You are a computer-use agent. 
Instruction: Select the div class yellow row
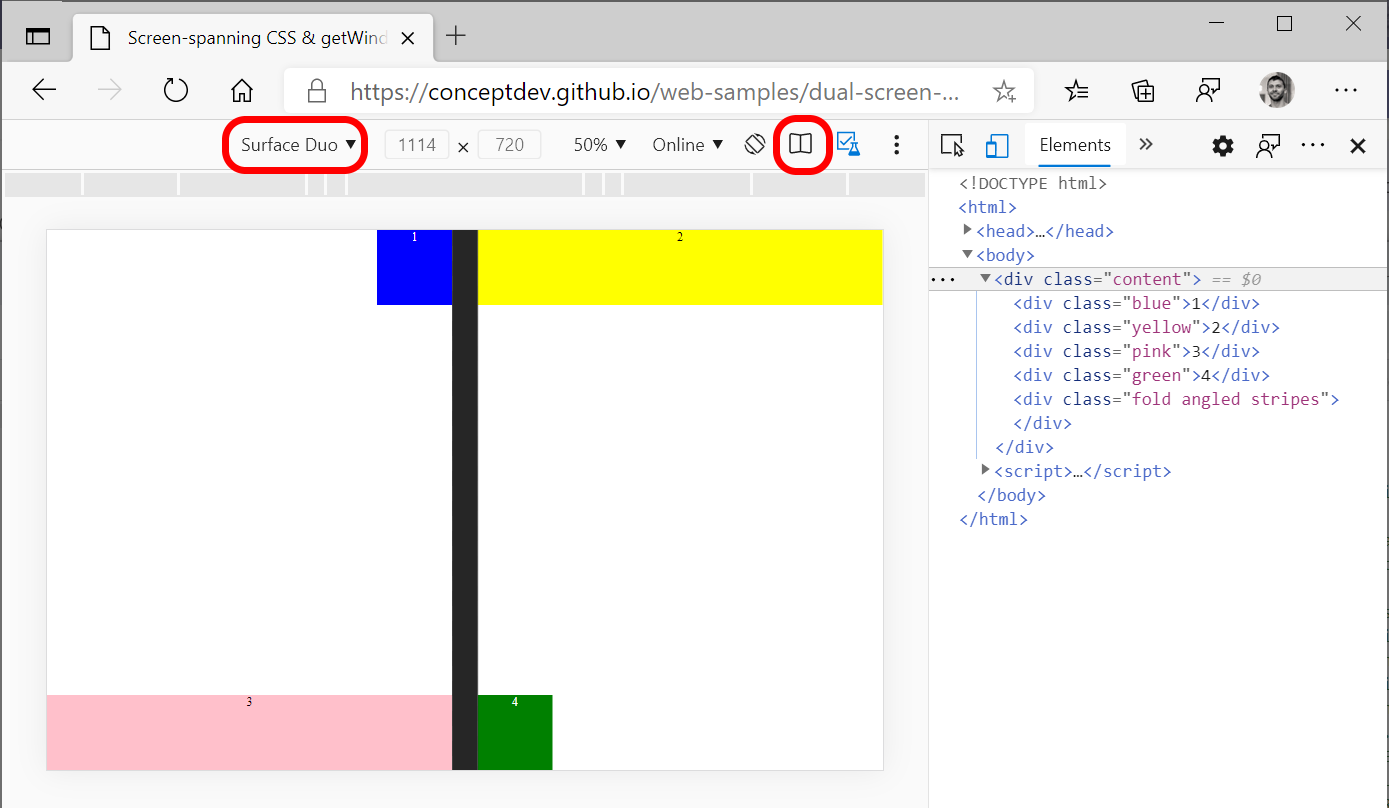(x=1146, y=327)
